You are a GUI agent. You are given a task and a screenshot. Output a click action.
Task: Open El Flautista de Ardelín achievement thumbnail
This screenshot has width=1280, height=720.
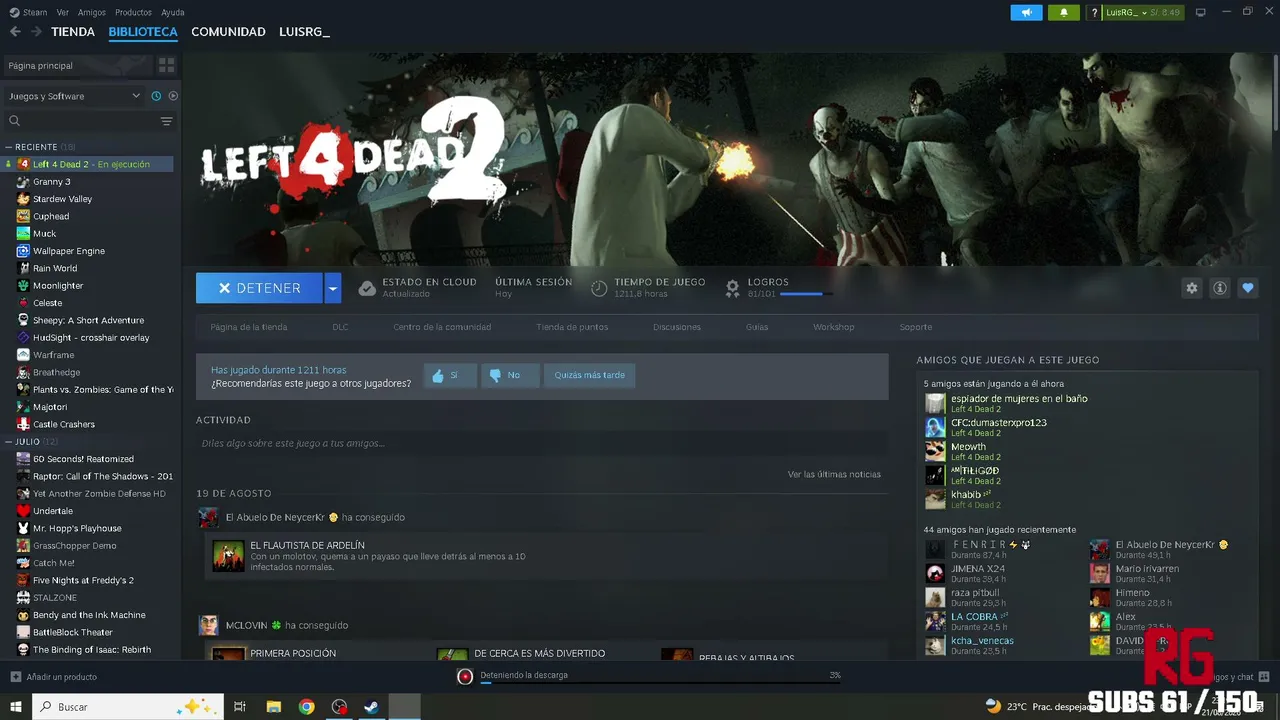click(228, 556)
